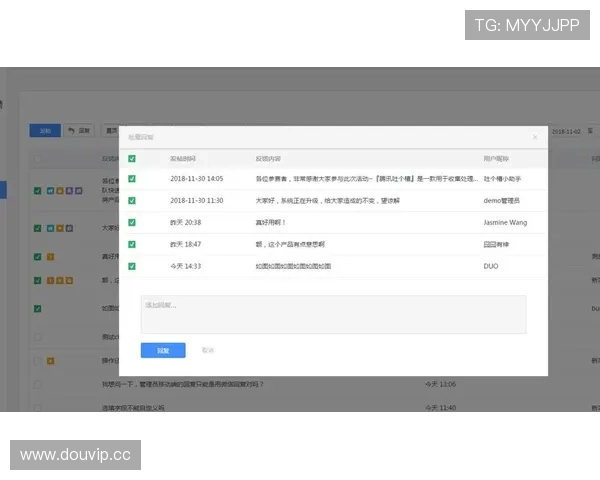Viewport: 600px width, 480px height.
Task: Click the blue button left of the background 回复 button
Action: click(45, 131)
